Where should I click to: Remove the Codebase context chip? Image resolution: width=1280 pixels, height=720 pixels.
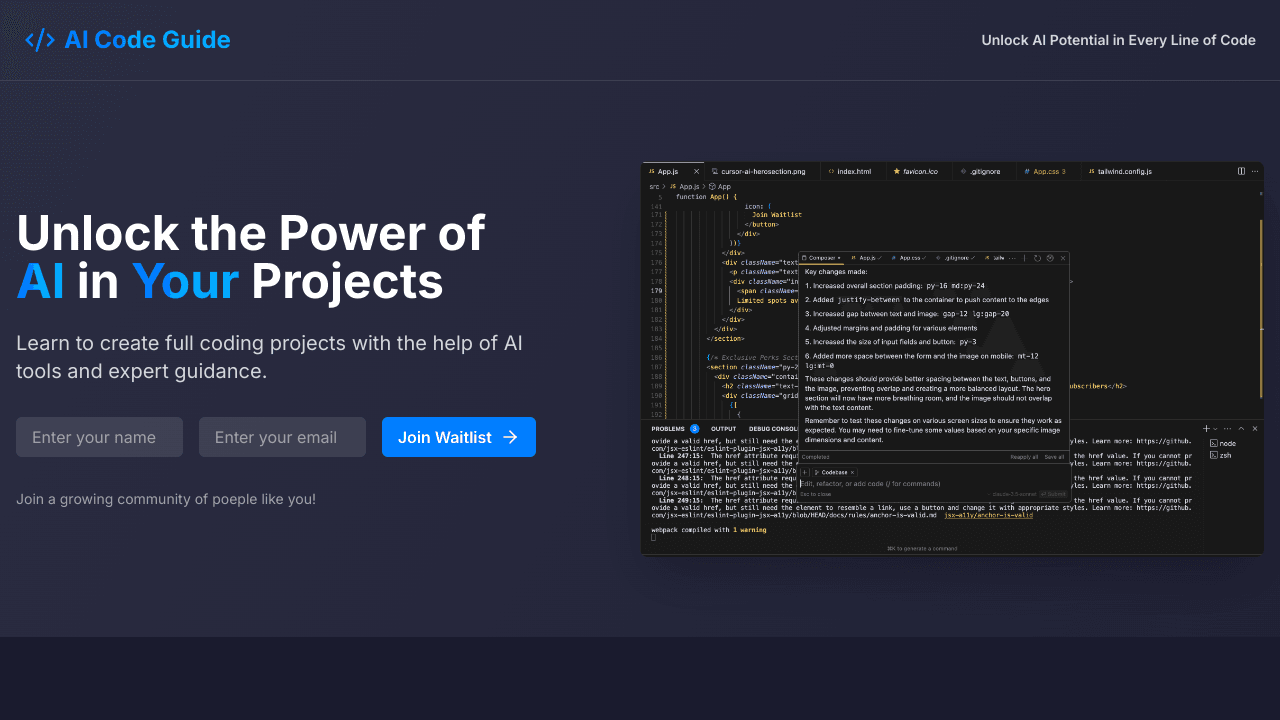[x=852, y=472]
